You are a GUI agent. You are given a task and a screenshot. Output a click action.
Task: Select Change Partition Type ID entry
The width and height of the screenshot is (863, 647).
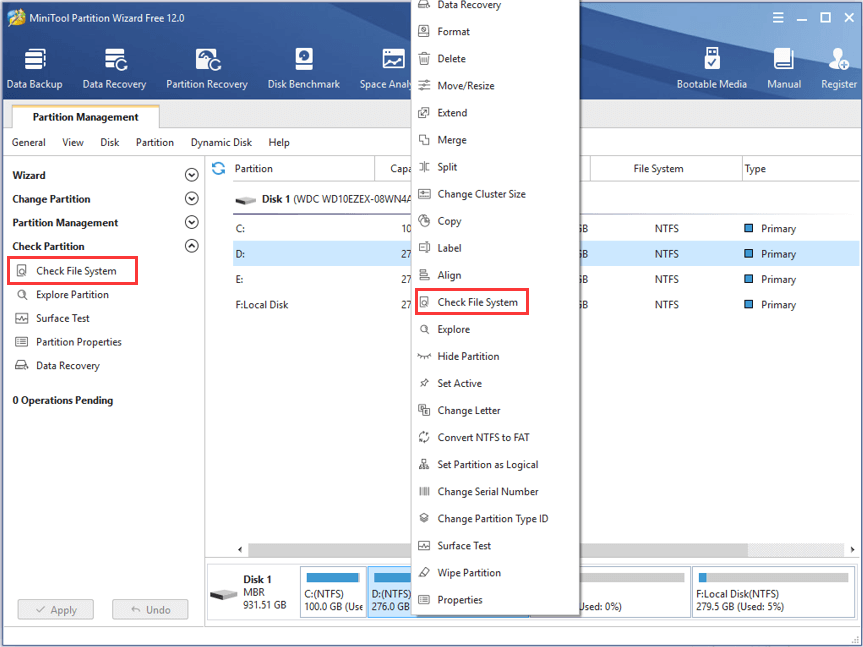pos(495,518)
